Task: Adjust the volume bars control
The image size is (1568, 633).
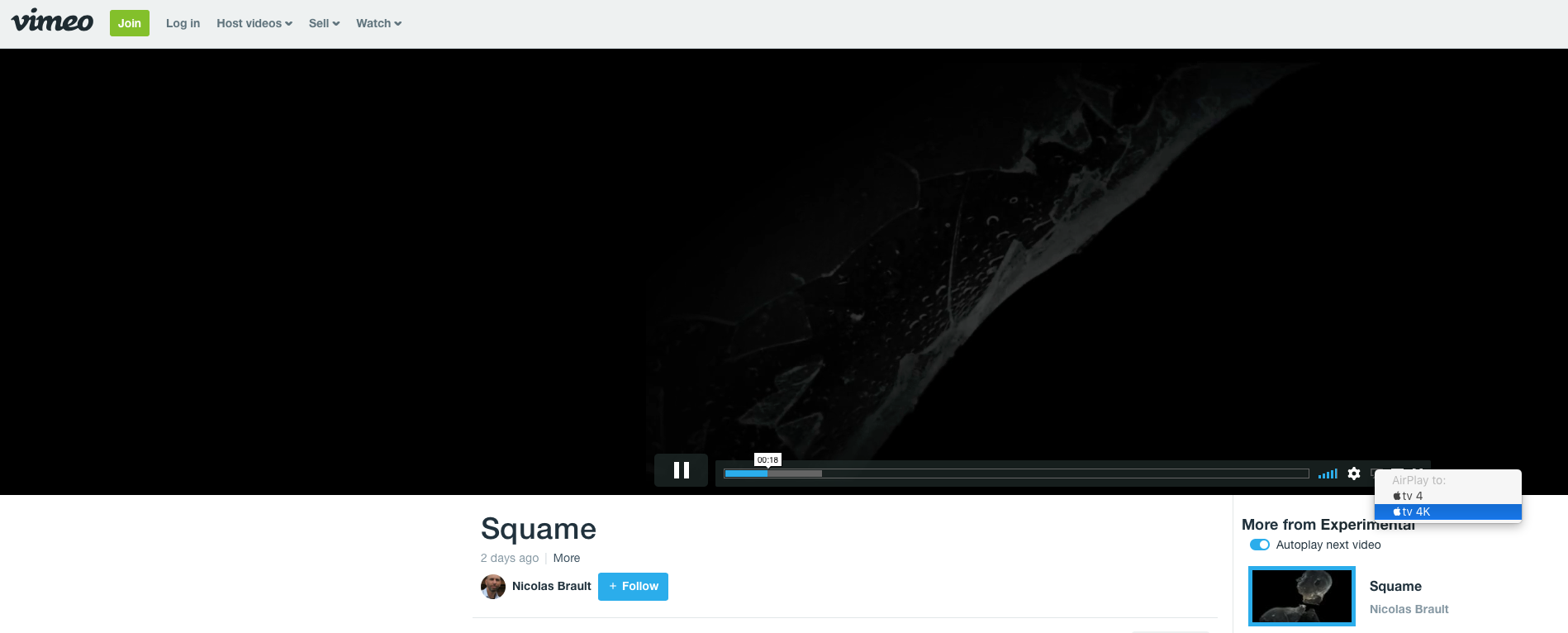Action: coord(1328,474)
